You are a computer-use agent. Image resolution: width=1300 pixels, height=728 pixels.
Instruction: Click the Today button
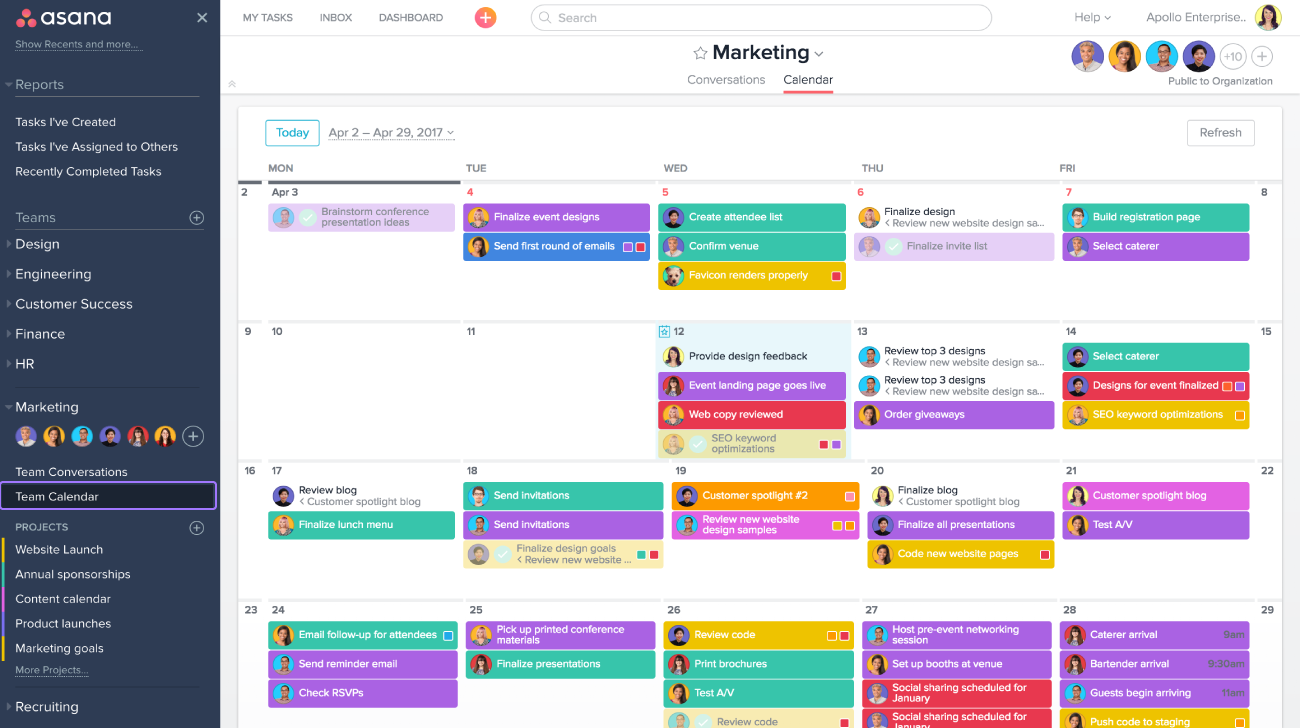point(292,132)
